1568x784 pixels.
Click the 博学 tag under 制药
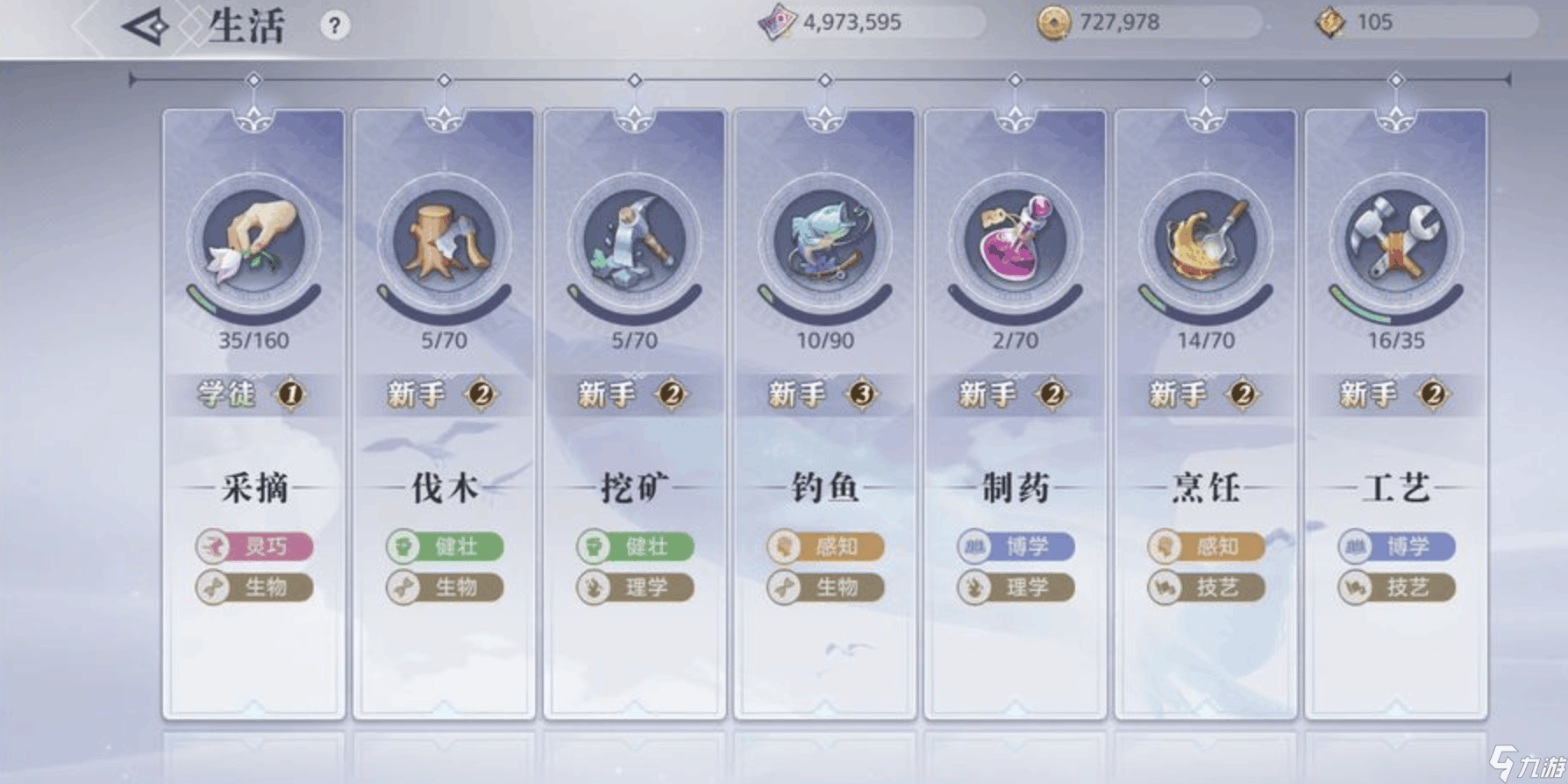(1016, 547)
